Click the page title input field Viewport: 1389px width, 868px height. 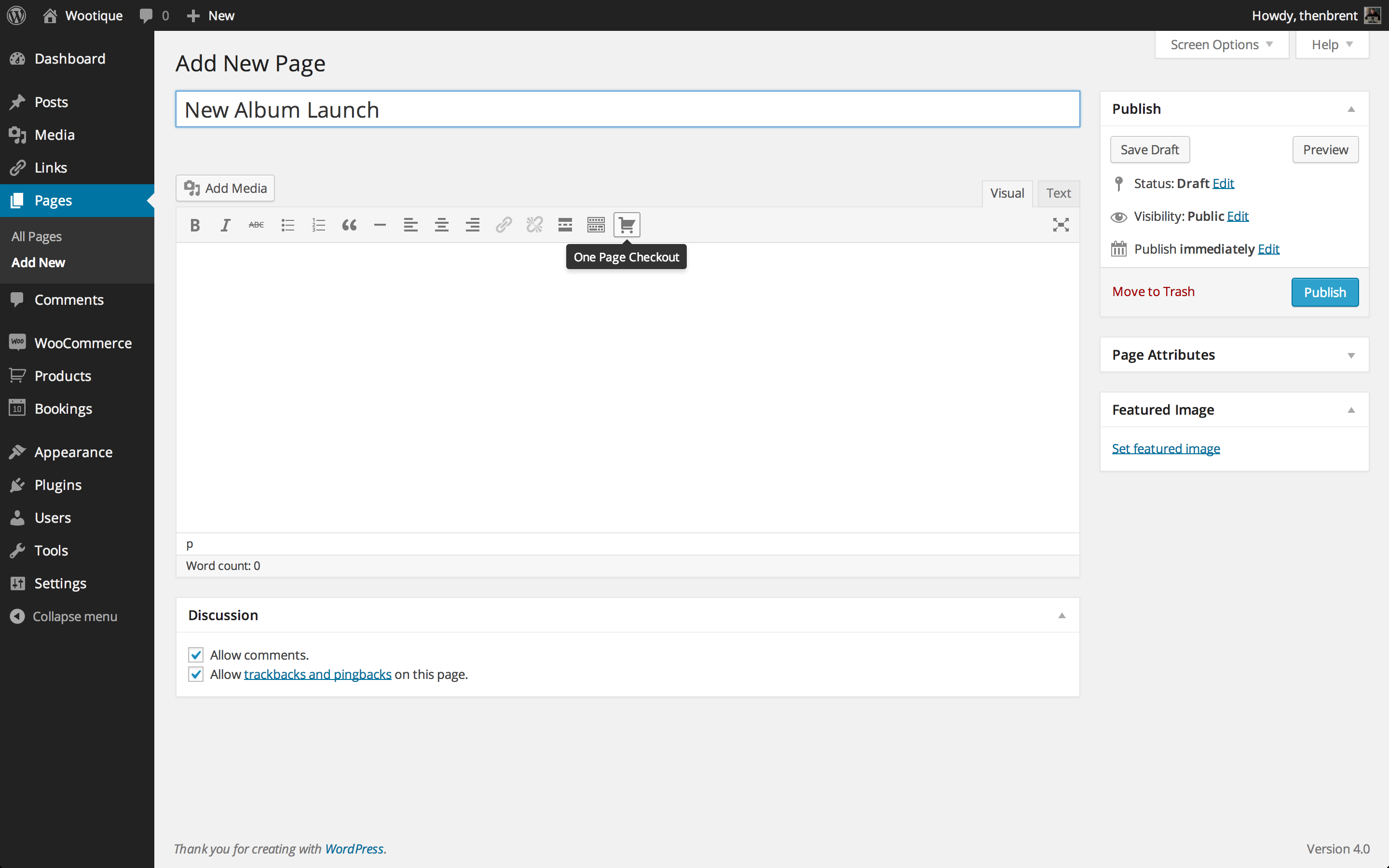(x=627, y=109)
